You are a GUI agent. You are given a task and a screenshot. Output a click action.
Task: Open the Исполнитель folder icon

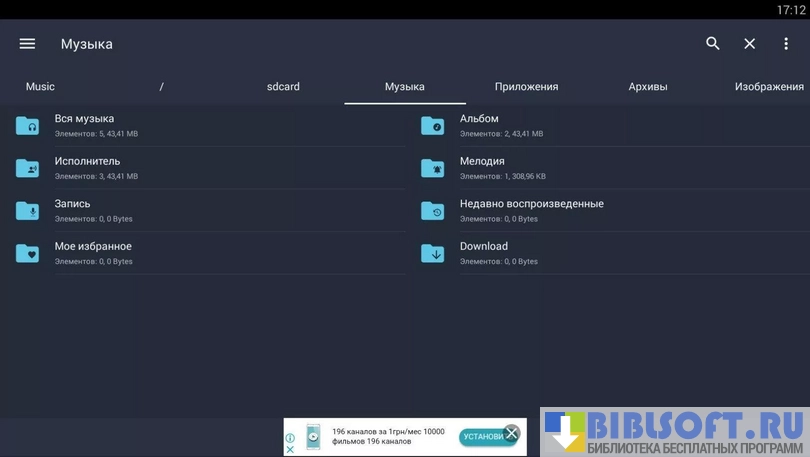[x=28, y=168]
